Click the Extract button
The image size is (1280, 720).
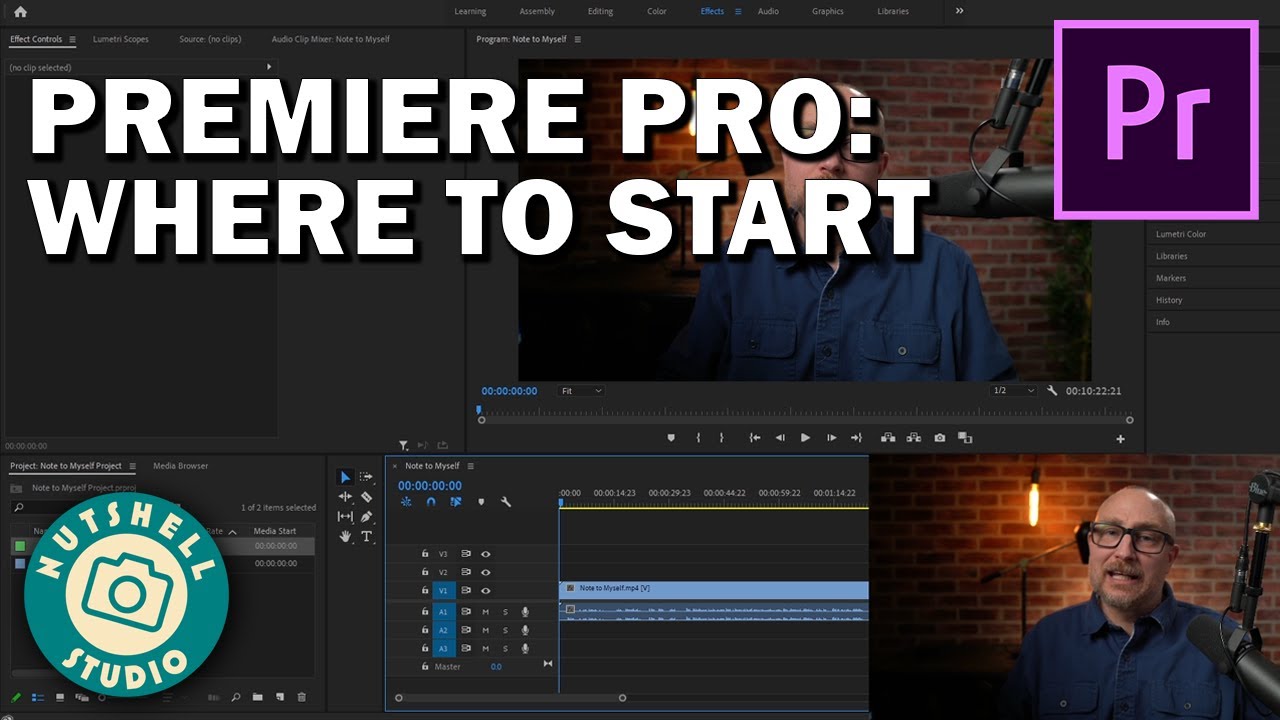coord(913,438)
